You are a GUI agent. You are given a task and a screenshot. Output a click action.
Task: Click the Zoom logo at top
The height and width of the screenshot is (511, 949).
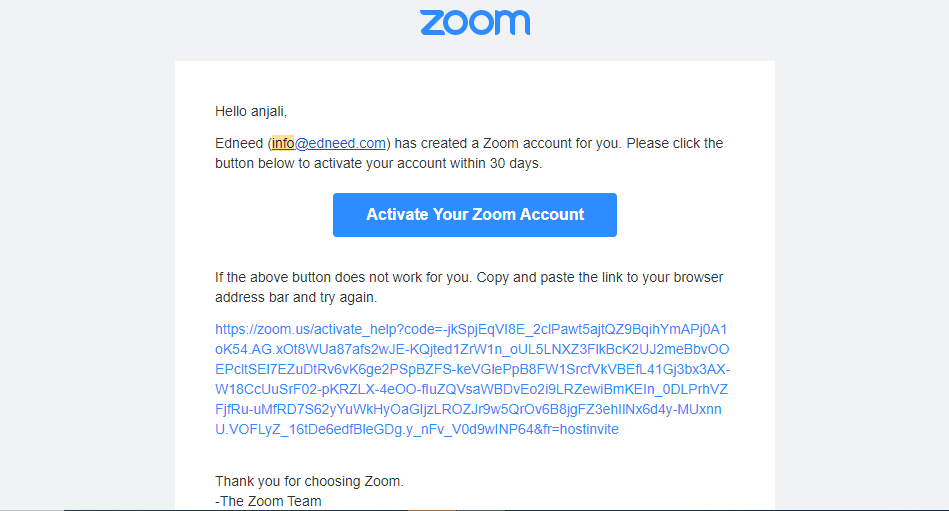point(475,23)
